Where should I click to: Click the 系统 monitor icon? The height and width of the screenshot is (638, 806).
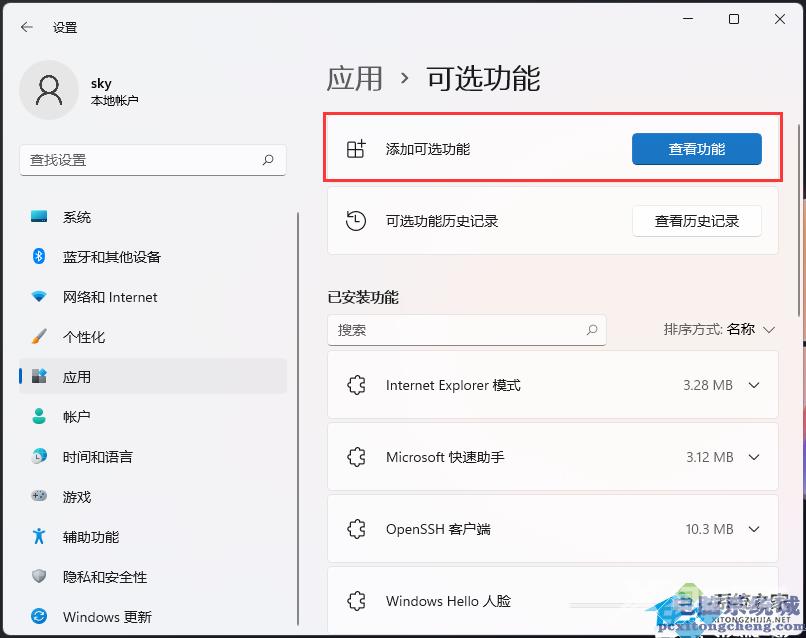click(x=39, y=216)
